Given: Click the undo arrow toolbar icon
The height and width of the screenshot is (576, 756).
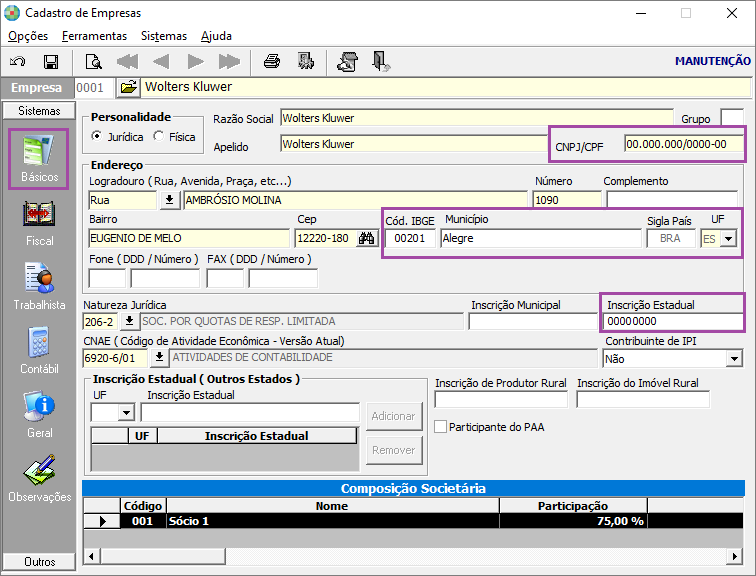Looking at the screenshot, I should 17,62.
